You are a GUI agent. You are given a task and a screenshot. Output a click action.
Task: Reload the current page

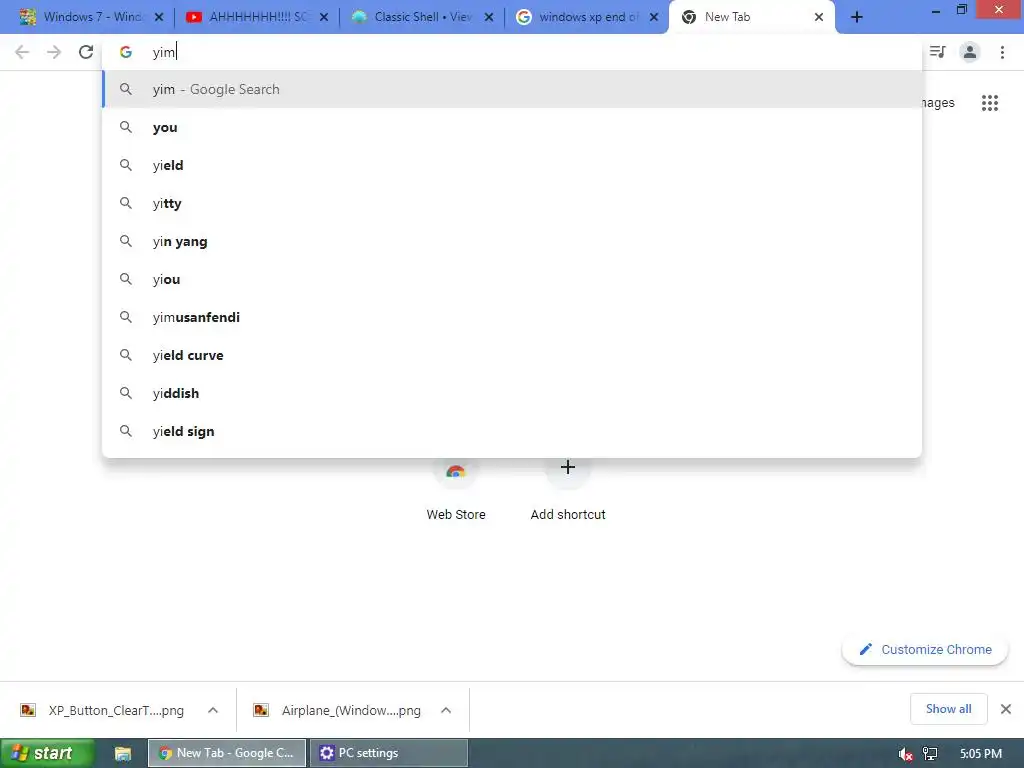[x=86, y=52]
